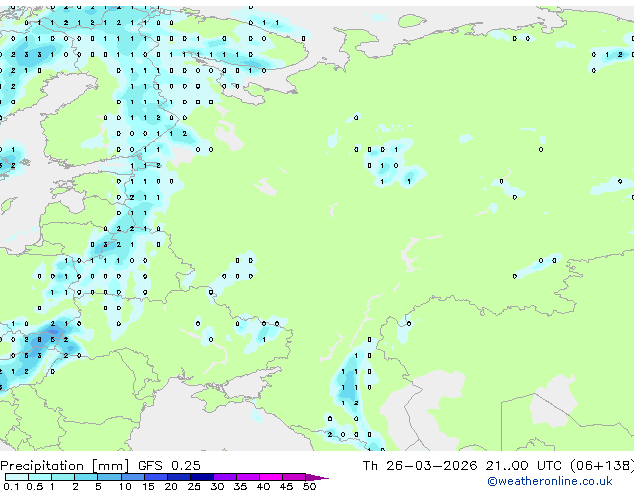Click the legend label '15'

[x=148, y=486]
